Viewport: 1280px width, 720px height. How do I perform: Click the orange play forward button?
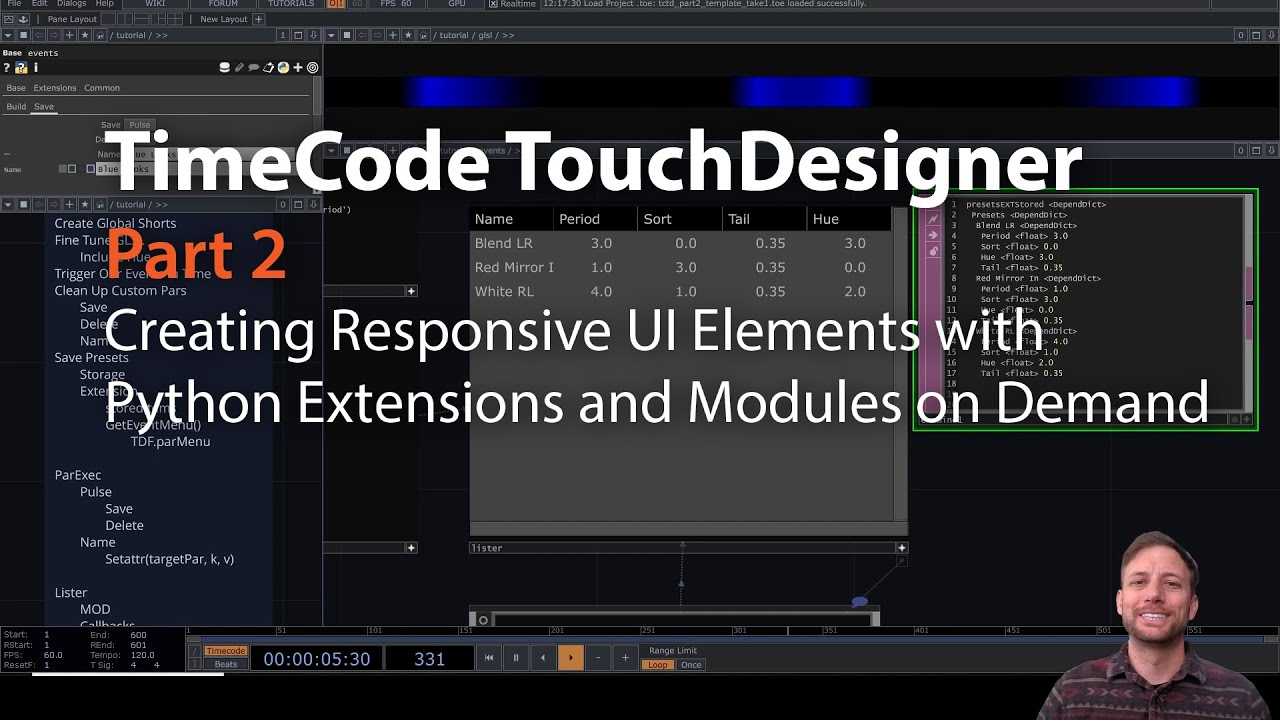coord(571,658)
